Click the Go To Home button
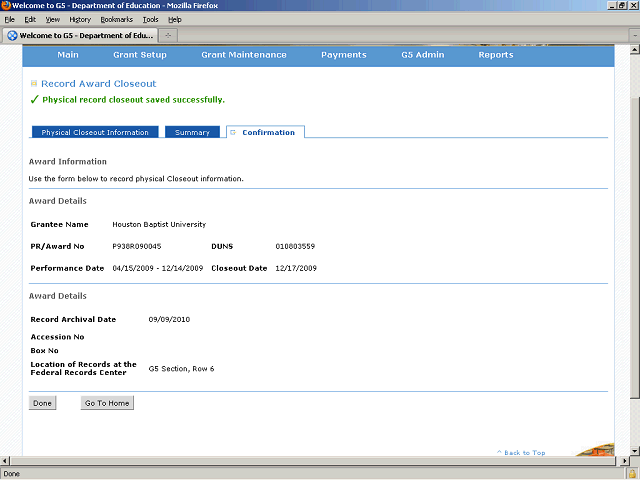 [107, 403]
